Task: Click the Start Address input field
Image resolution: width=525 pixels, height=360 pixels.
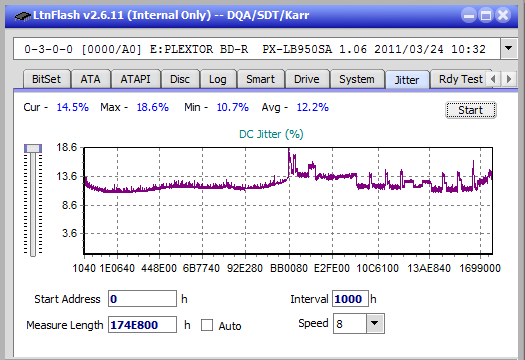Action: click(142, 299)
